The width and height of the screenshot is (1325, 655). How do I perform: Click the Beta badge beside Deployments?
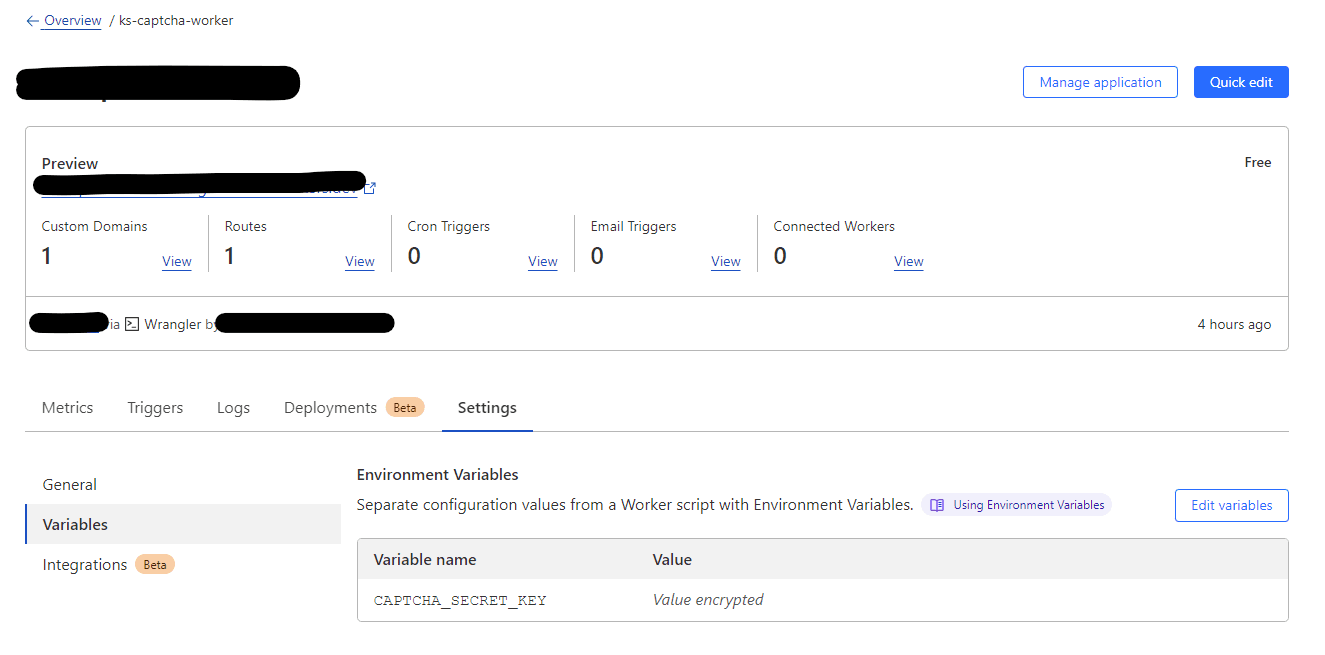click(x=405, y=408)
